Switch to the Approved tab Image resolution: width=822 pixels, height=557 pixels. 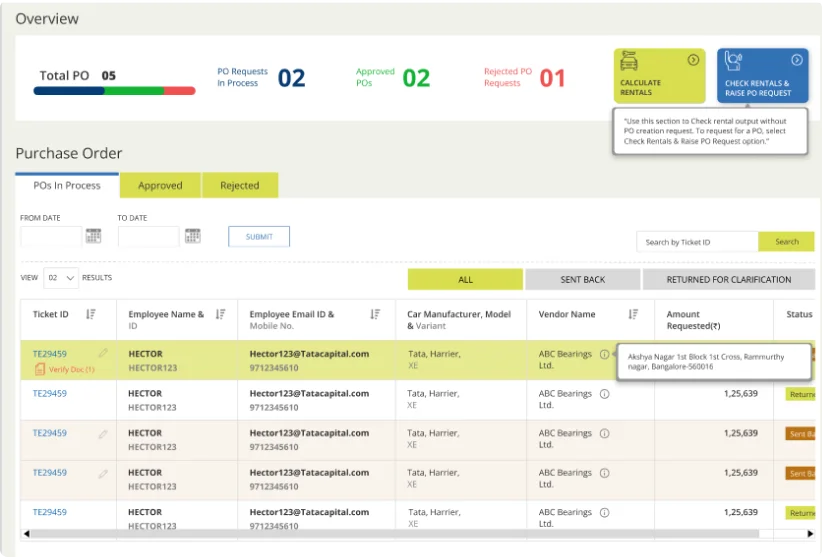click(160, 185)
